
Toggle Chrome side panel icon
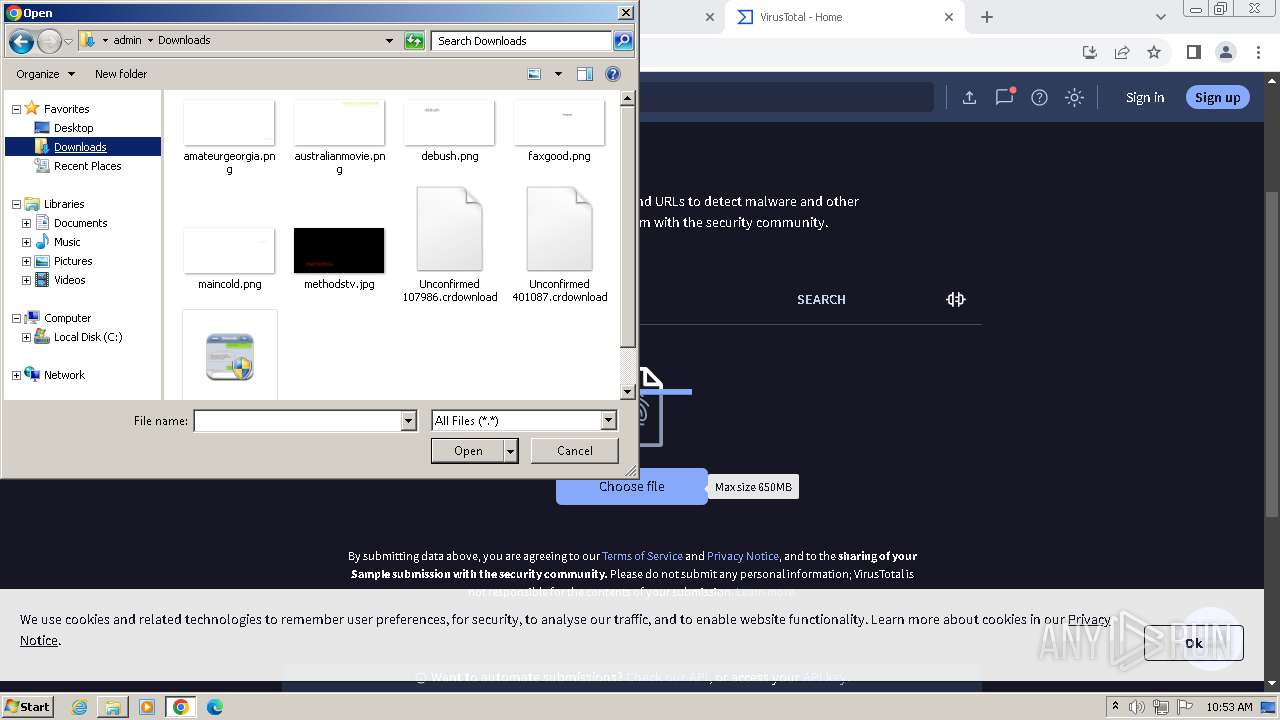coord(1193,52)
